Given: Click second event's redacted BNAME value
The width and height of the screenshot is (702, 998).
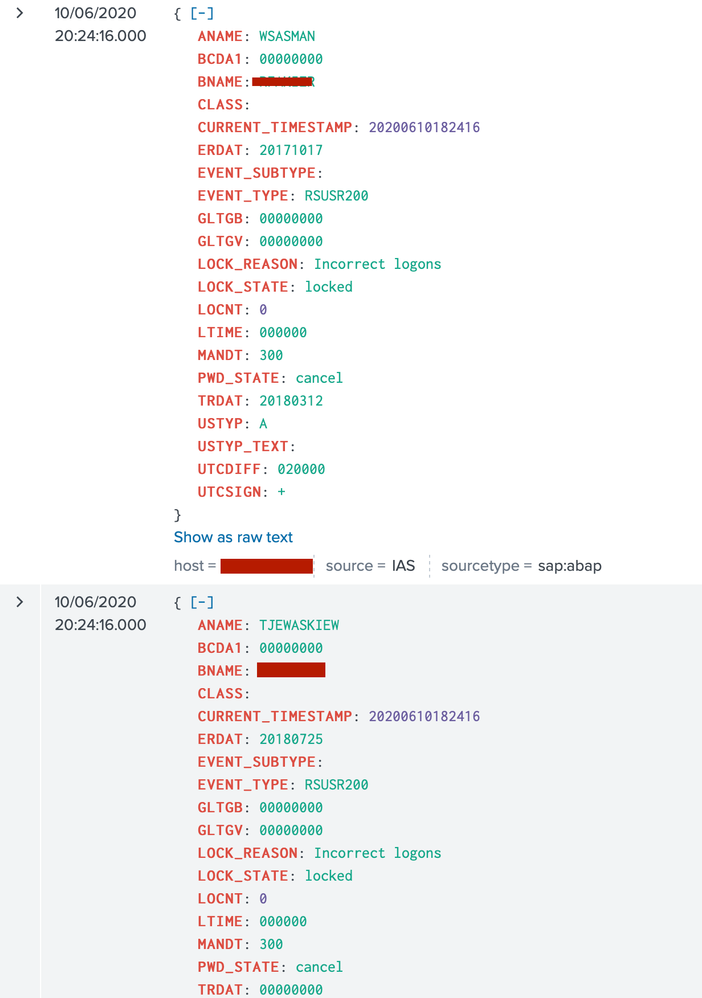Looking at the screenshot, I should 291,670.
